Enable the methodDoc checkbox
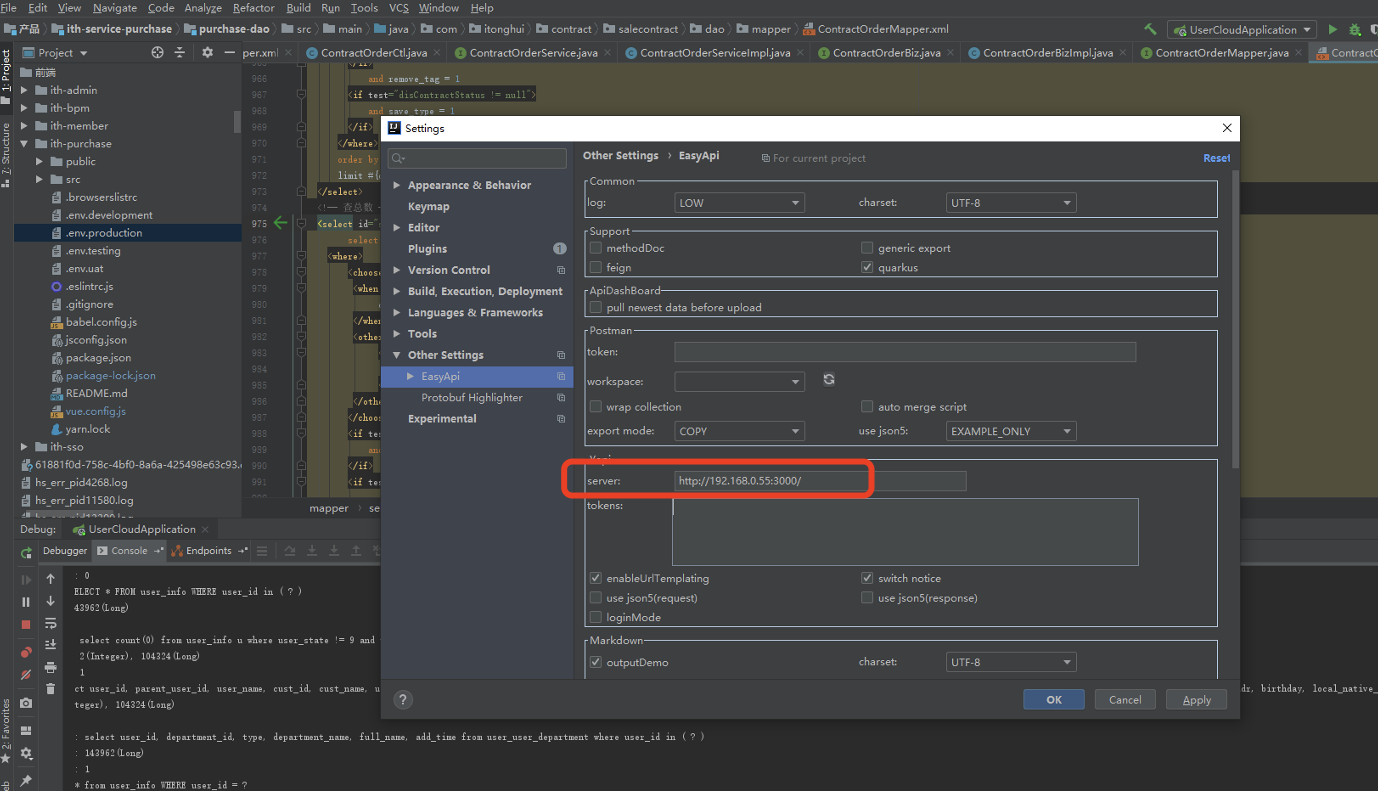 click(596, 248)
